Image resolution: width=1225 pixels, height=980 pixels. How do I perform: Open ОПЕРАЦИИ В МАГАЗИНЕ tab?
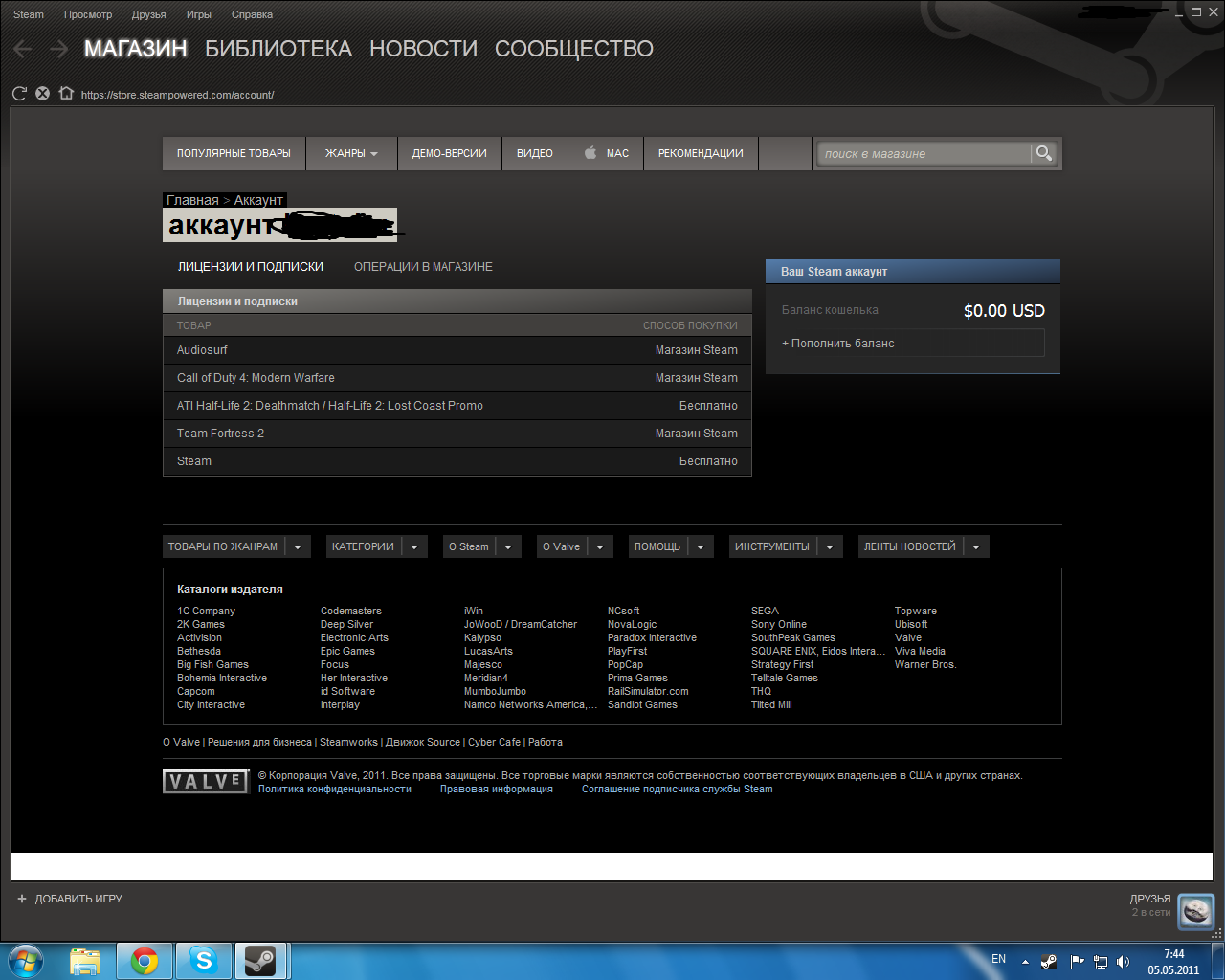(x=423, y=267)
